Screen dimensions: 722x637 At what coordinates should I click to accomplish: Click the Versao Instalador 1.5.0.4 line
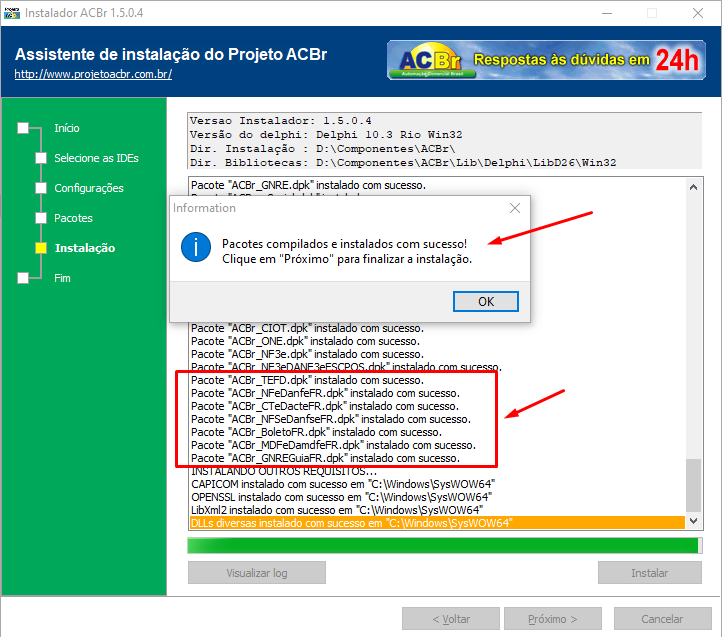tap(280, 121)
